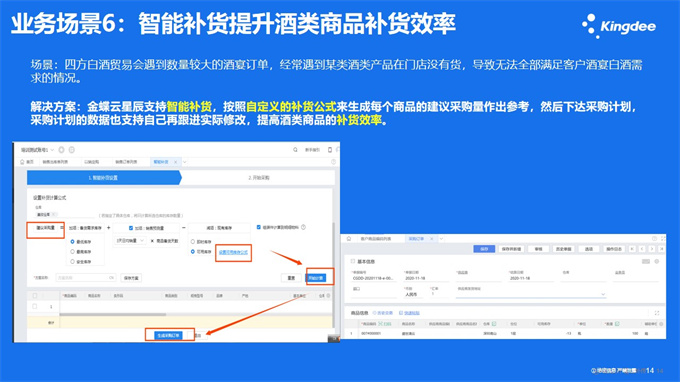Open the 币别 人民币 field
680x382 pixels.
pyautogui.click(x=413, y=294)
